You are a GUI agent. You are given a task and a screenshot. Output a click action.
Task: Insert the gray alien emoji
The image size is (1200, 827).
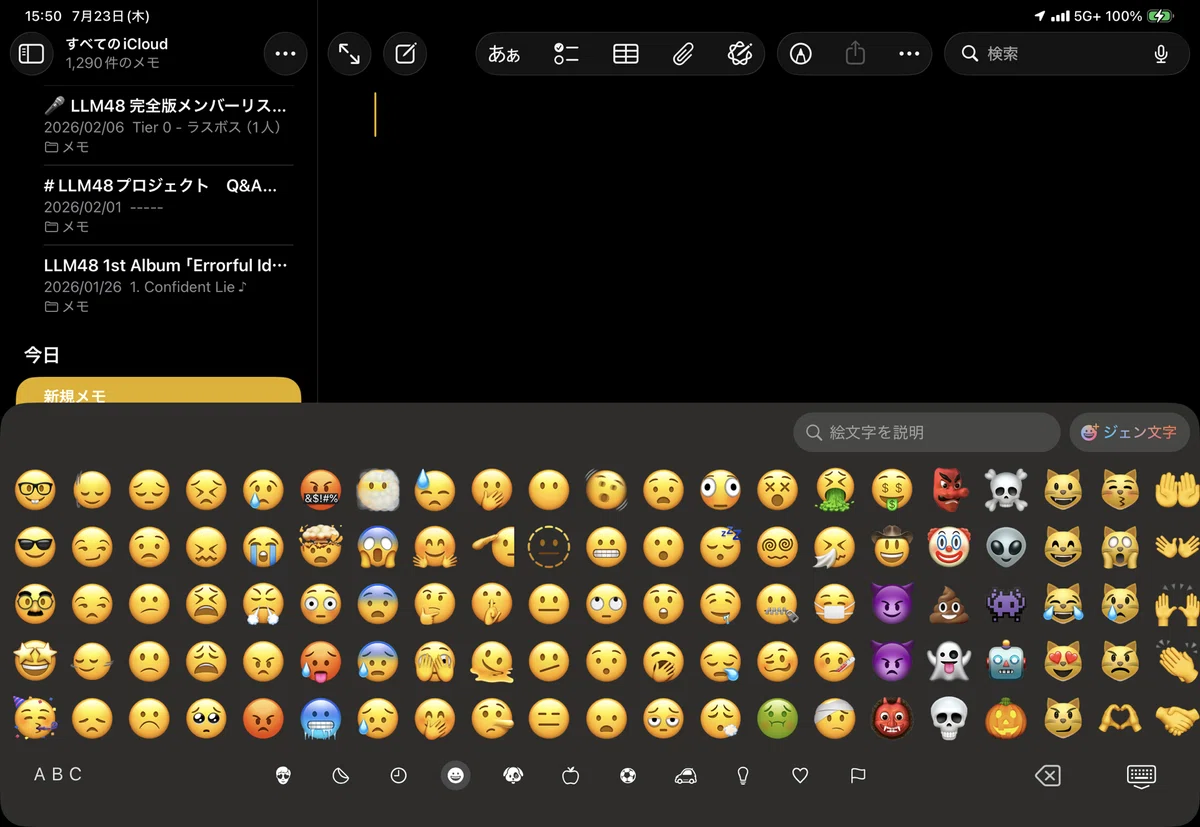point(1006,547)
